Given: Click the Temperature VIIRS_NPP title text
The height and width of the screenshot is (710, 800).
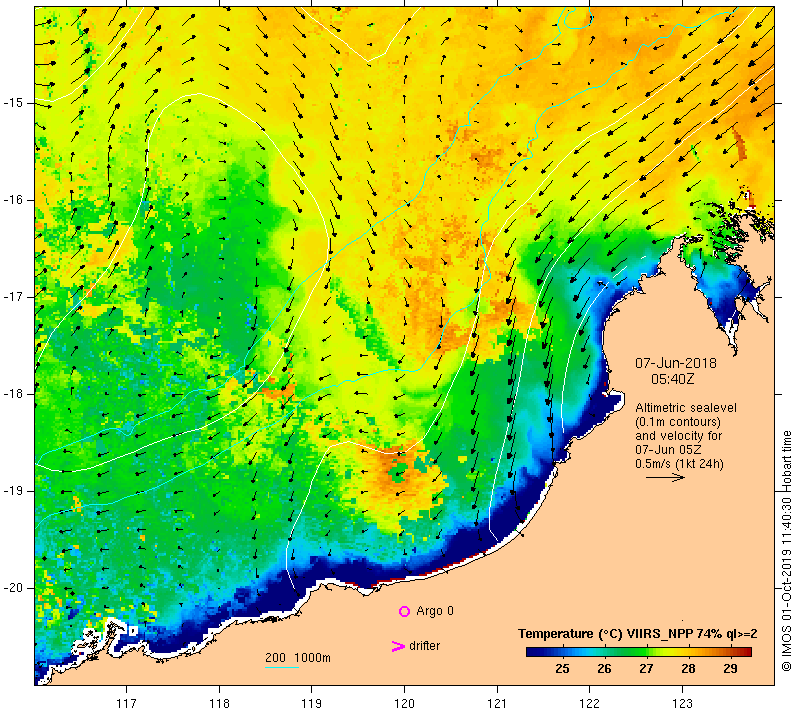Looking at the screenshot, I should point(637,634).
